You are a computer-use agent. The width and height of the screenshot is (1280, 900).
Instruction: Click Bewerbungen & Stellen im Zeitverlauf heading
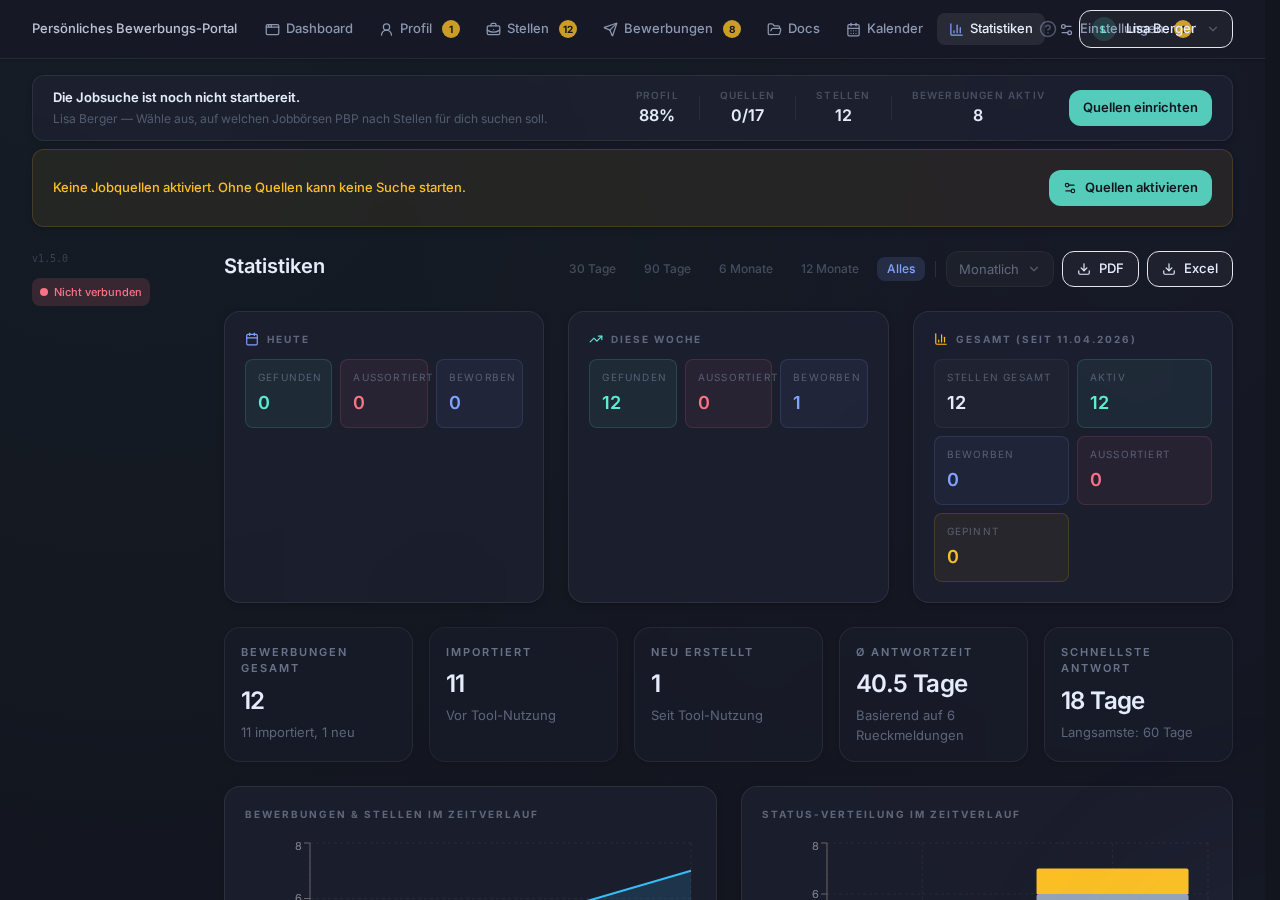[391, 815]
